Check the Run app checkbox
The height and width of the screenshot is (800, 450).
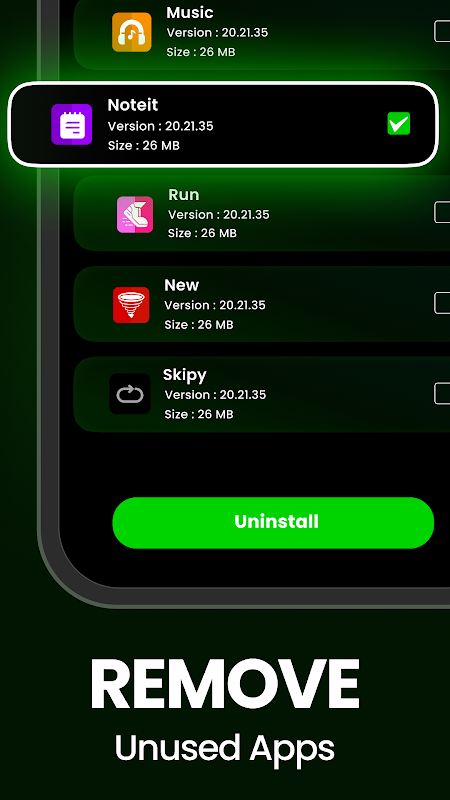442,212
